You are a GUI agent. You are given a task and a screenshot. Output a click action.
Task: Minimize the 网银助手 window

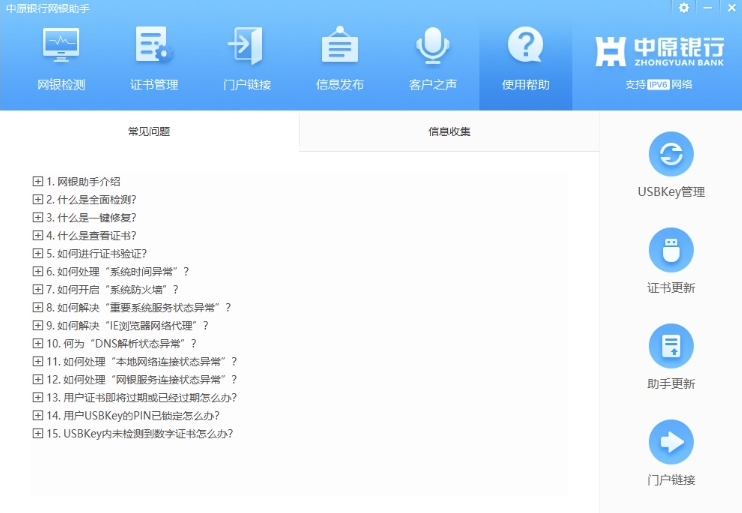click(x=708, y=8)
